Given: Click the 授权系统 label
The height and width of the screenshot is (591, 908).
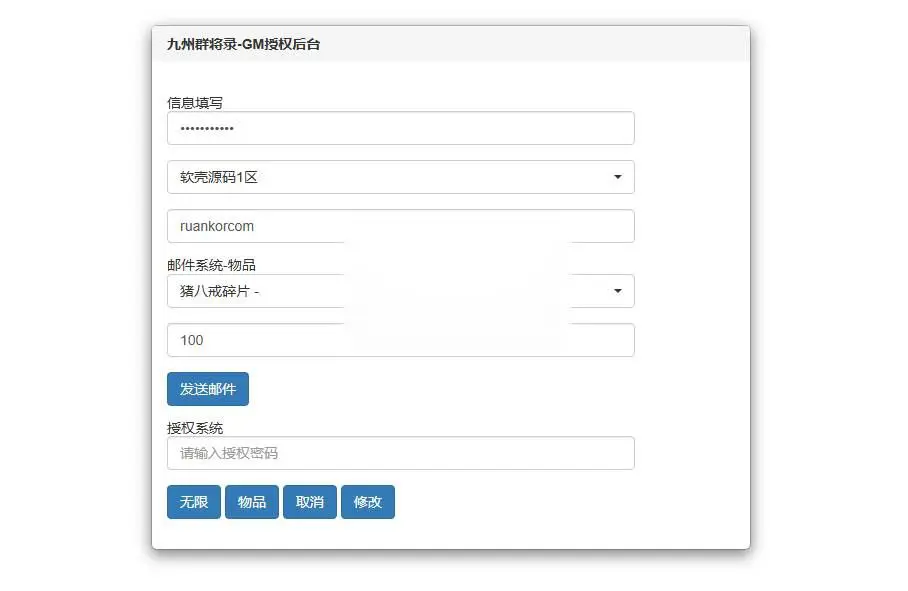Looking at the screenshot, I should [x=195, y=428].
